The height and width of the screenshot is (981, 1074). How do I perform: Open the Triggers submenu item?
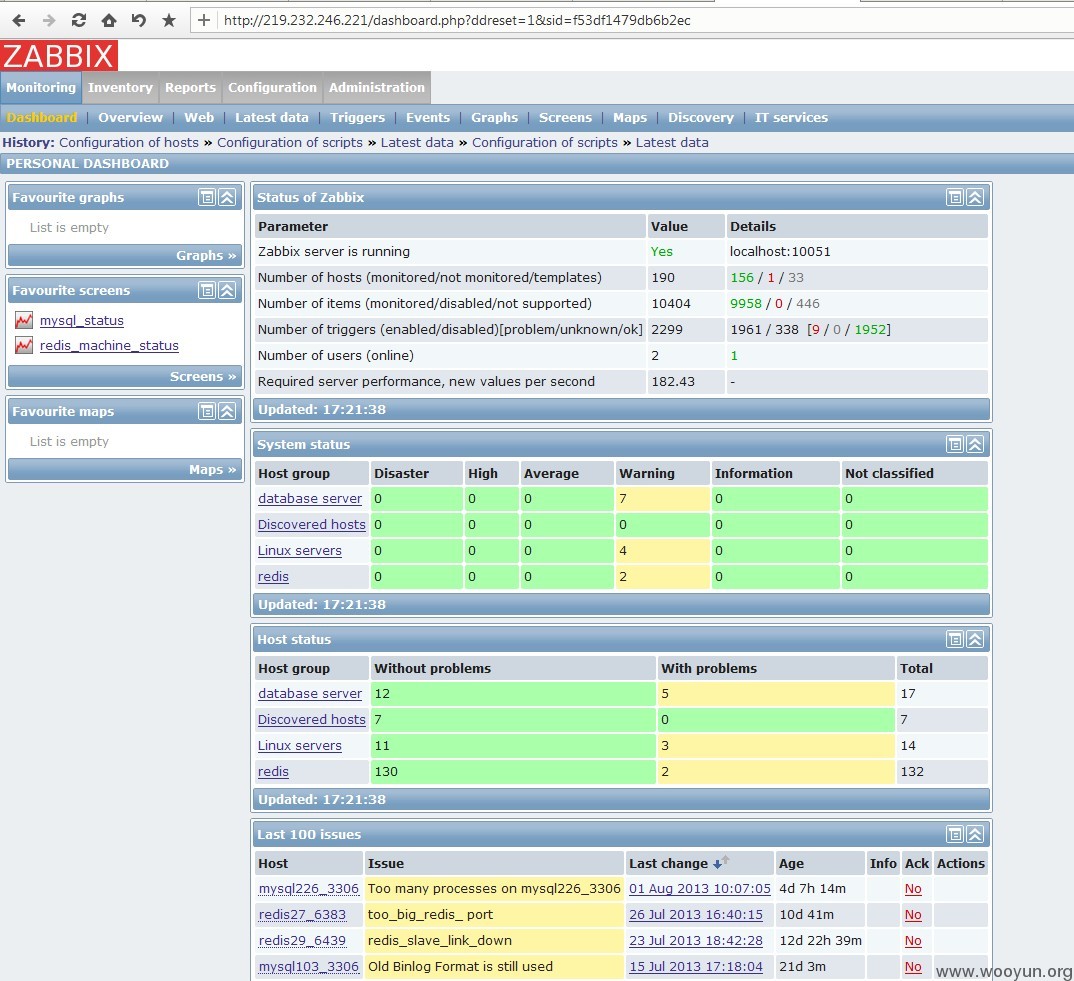pos(358,117)
